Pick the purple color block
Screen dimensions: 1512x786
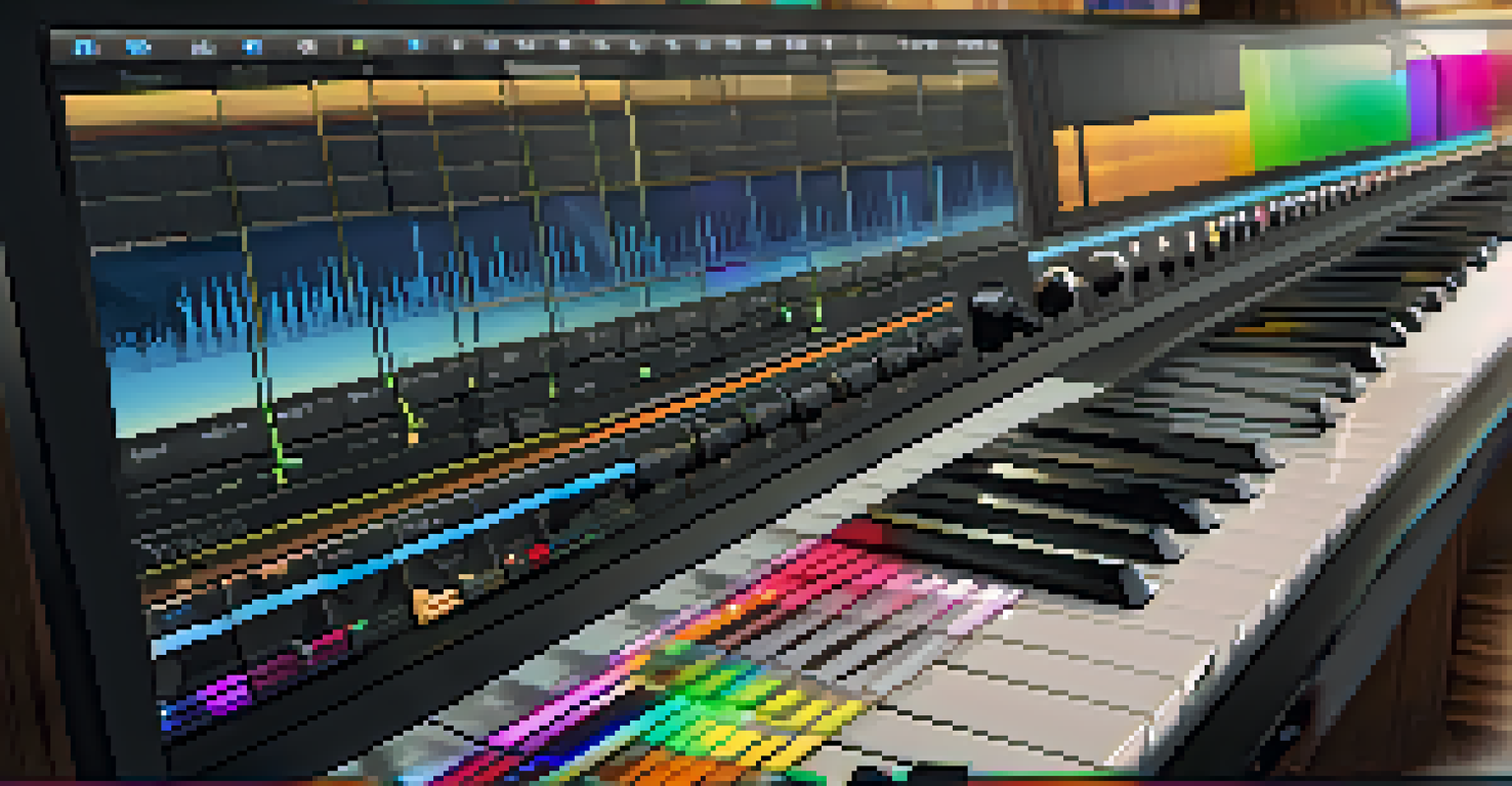click(1422, 98)
